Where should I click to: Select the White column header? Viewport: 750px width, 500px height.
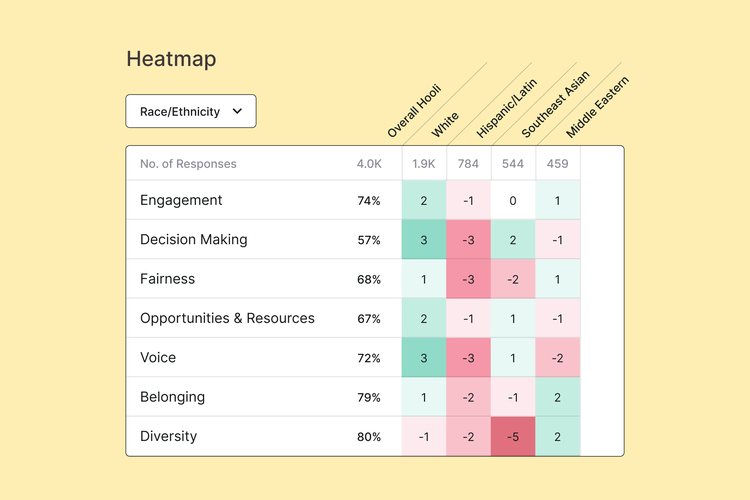pyautogui.click(x=446, y=123)
